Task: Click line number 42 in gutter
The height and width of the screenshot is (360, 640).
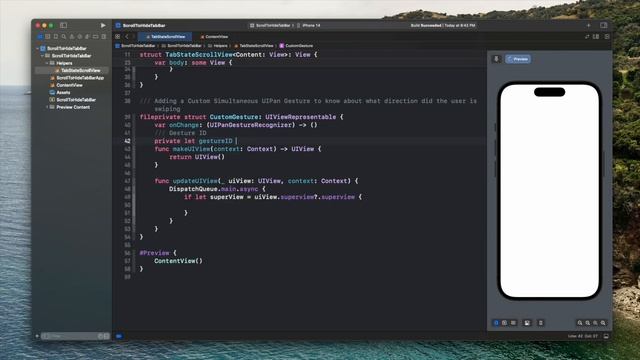Action: pos(127,141)
